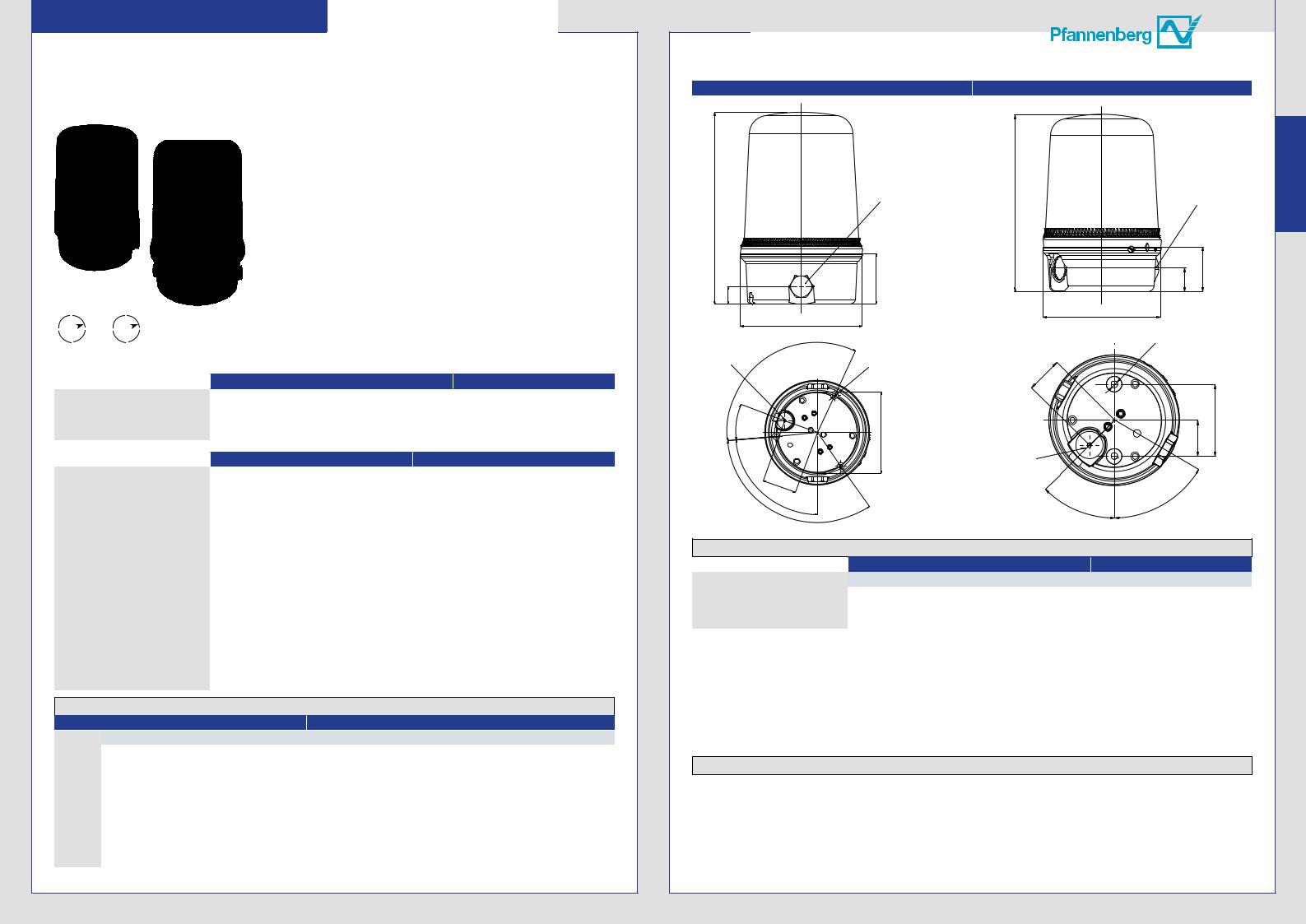Select the left black beacon product silhouette
This screenshot has height=924, width=1306.
96,197
